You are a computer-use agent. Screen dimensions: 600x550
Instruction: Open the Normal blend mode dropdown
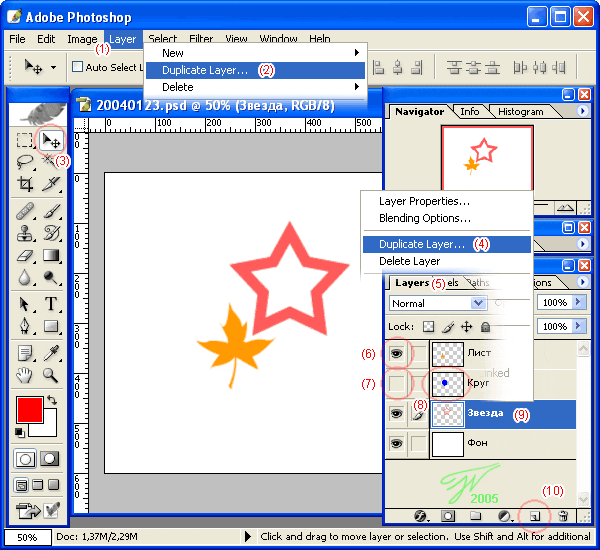438,303
